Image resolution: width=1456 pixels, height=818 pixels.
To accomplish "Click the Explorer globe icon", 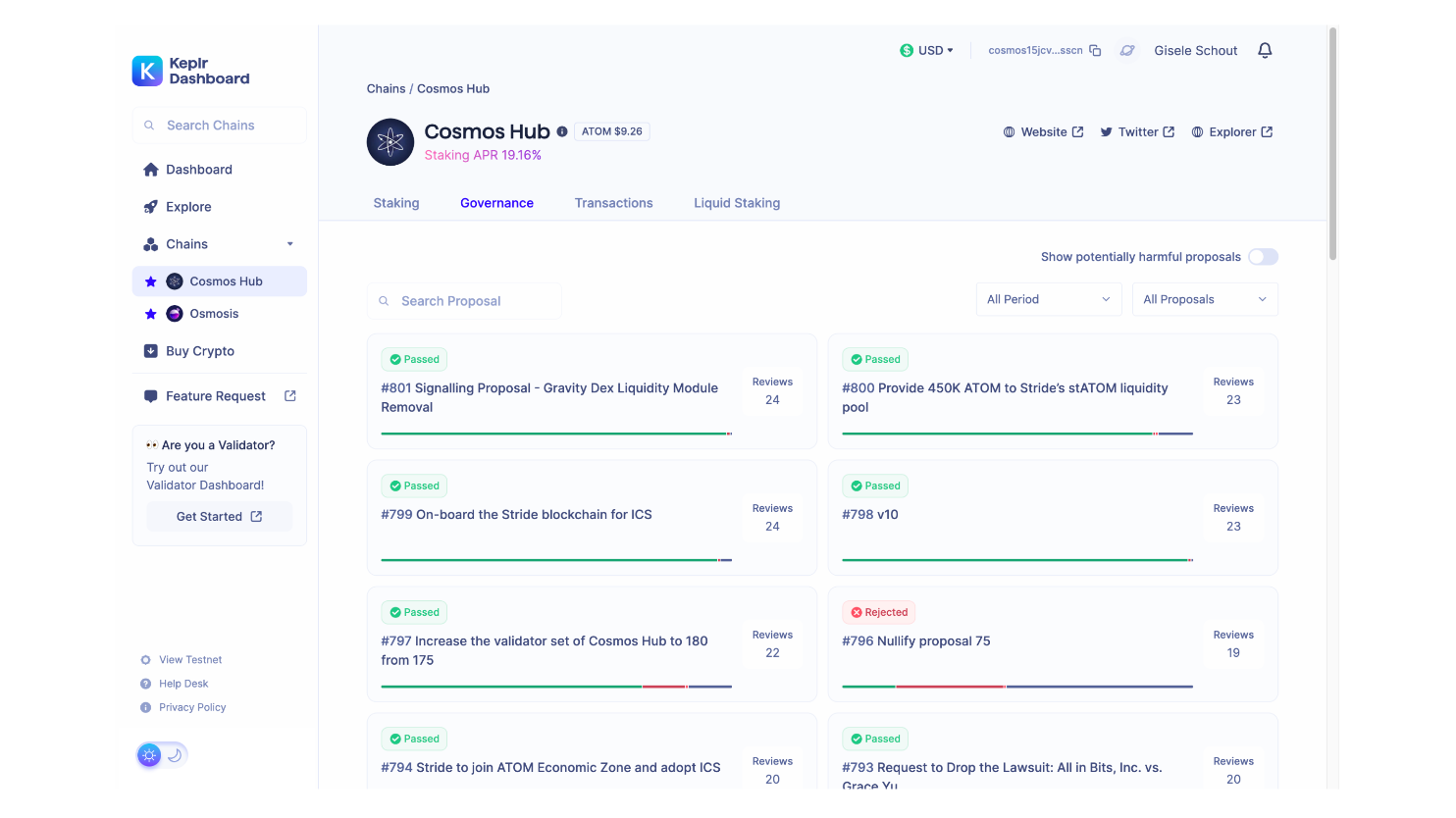I will (1197, 132).
